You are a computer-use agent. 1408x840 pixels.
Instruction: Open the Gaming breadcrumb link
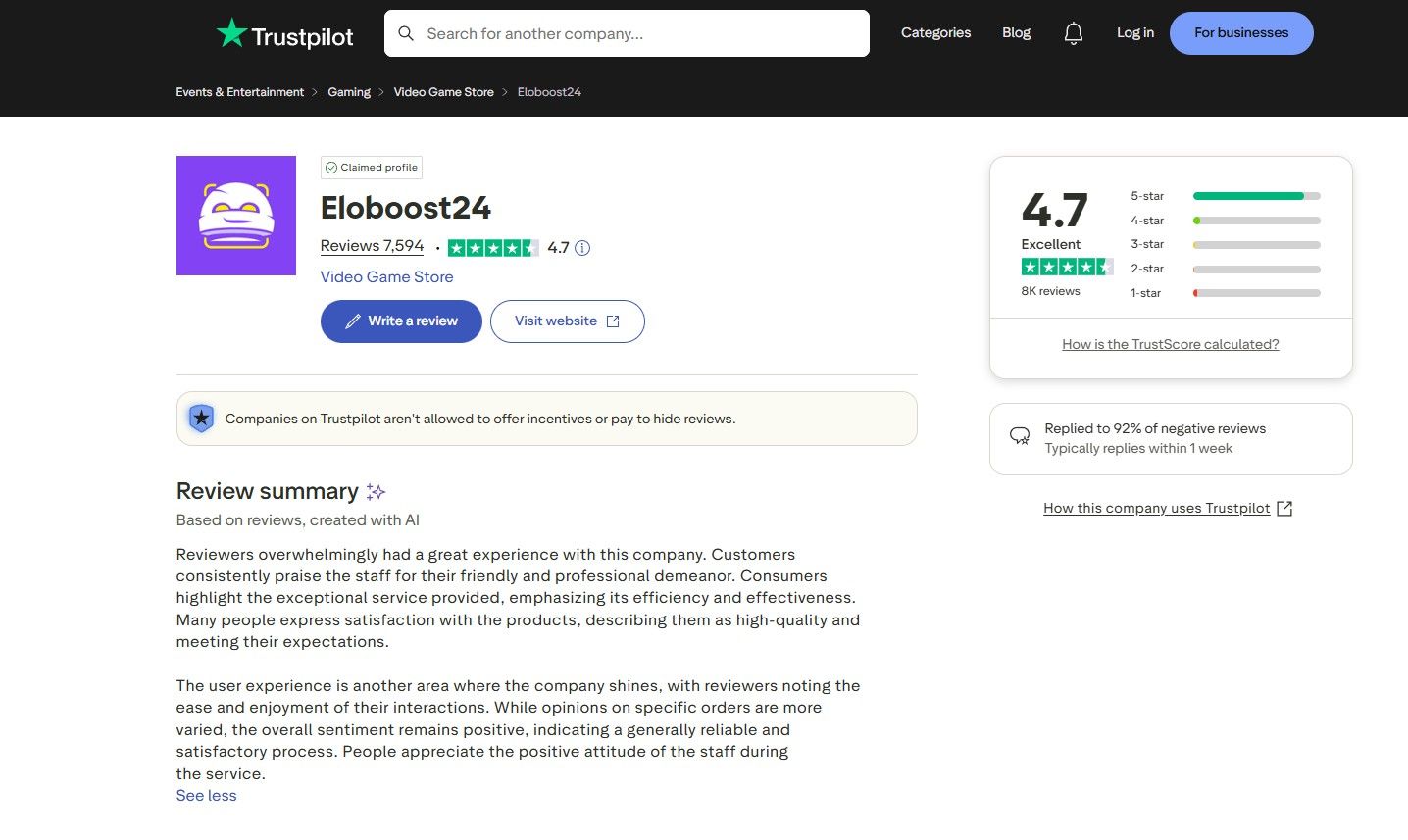[348, 91]
